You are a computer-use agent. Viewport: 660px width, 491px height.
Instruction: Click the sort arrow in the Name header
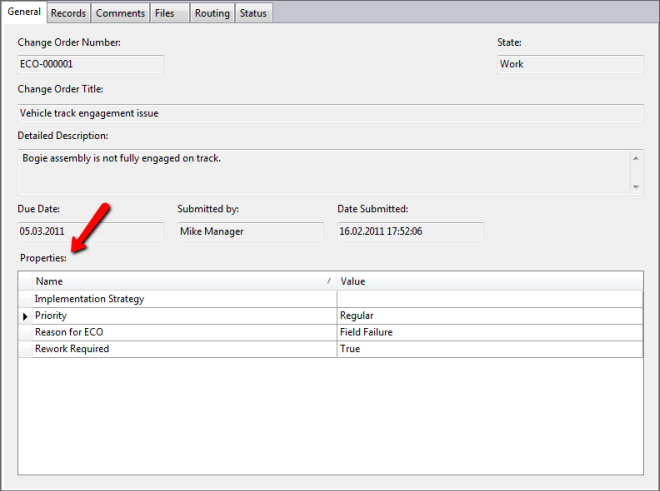coord(329,281)
